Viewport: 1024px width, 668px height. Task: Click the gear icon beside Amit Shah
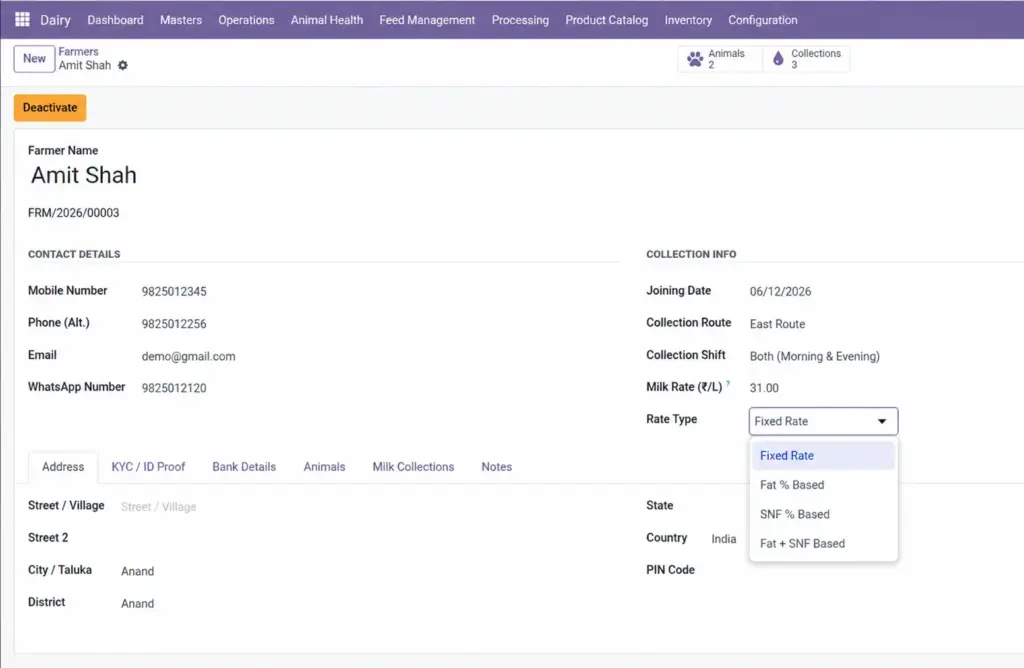click(x=123, y=65)
